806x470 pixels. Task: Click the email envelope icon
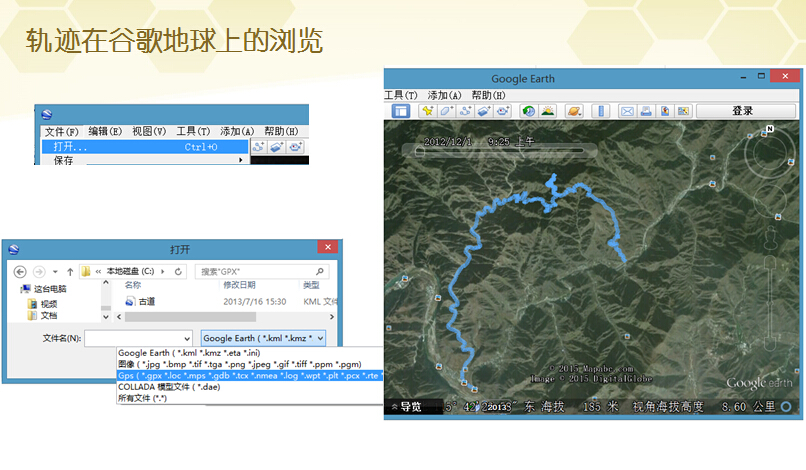click(627, 111)
